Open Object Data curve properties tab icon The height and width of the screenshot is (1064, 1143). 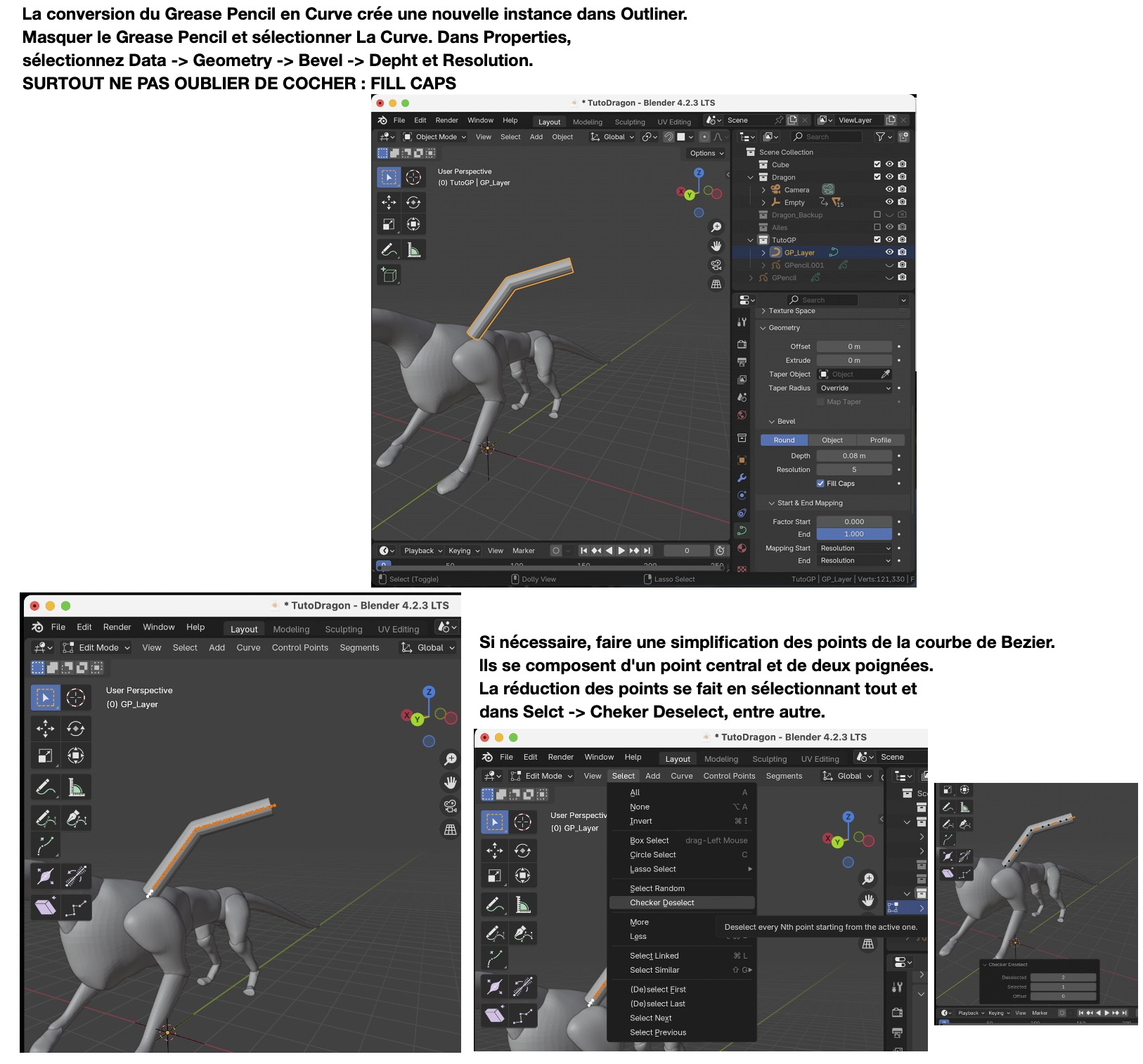tap(742, 531)
